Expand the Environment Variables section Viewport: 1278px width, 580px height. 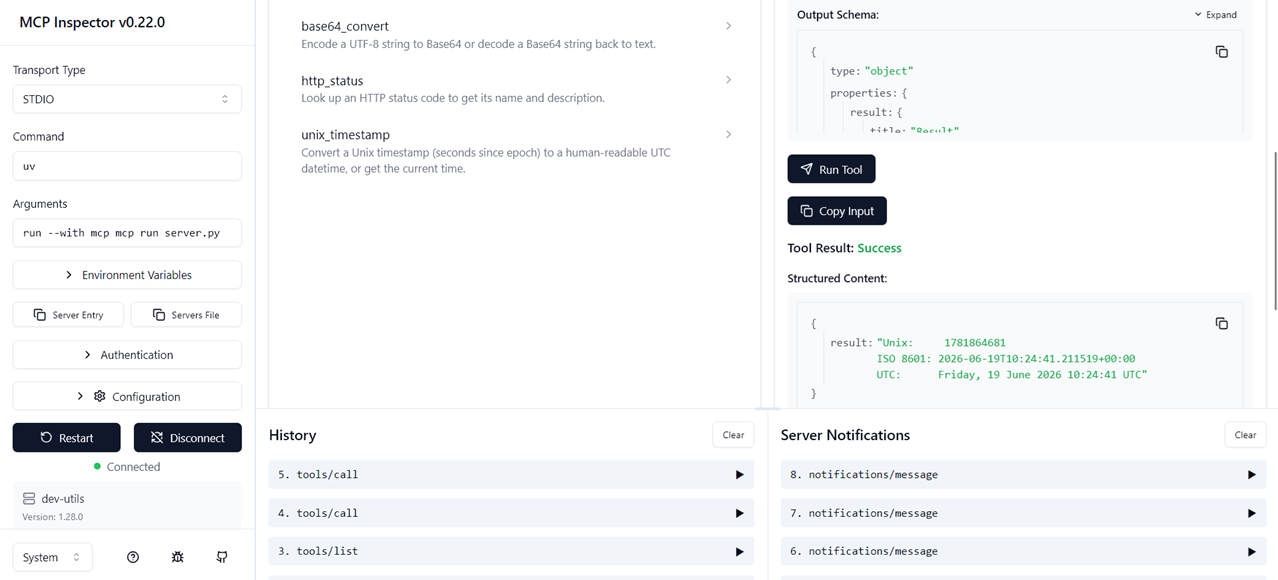127,275
